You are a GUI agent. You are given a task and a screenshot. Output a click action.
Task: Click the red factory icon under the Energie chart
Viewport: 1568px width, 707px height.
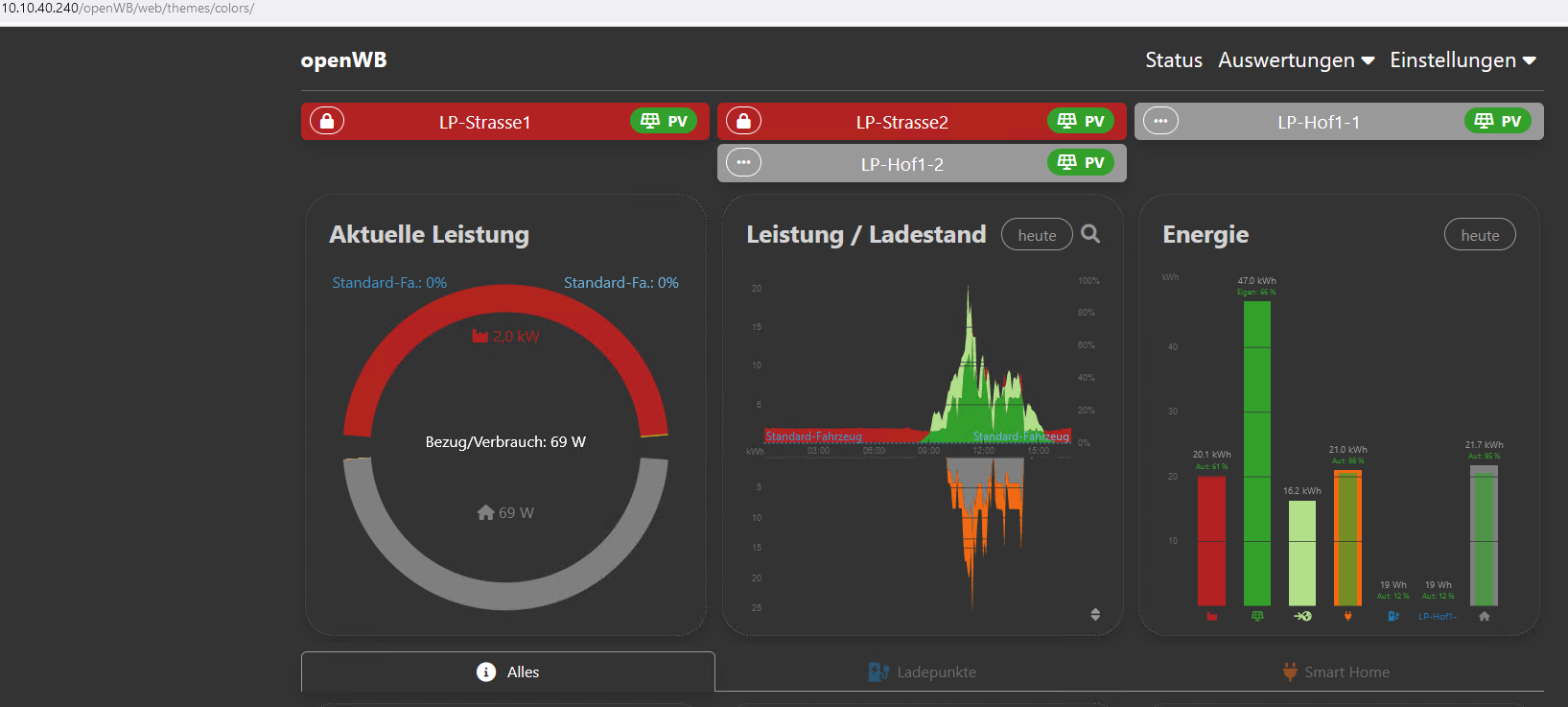coord(1212,616)
